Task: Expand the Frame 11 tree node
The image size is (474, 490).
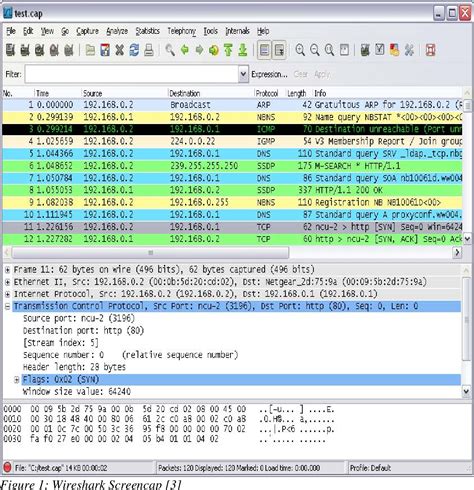Action: click(7, 270)
